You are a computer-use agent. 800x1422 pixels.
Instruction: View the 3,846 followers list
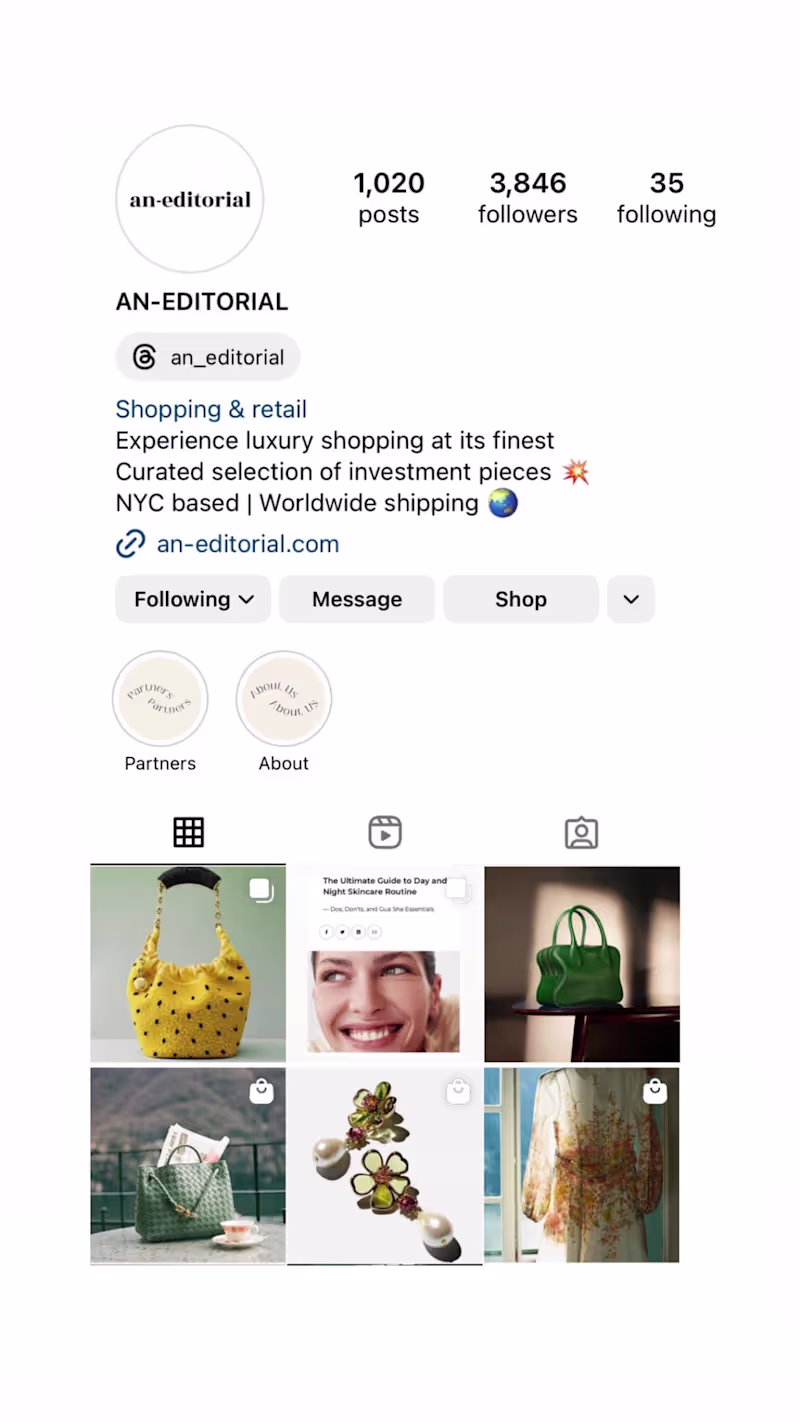point(528,198)
